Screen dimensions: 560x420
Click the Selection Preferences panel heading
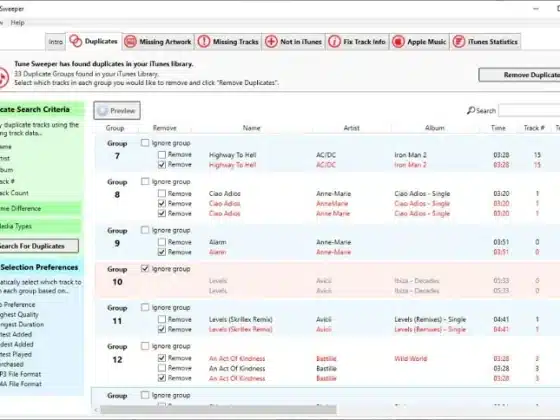(39, 267)
